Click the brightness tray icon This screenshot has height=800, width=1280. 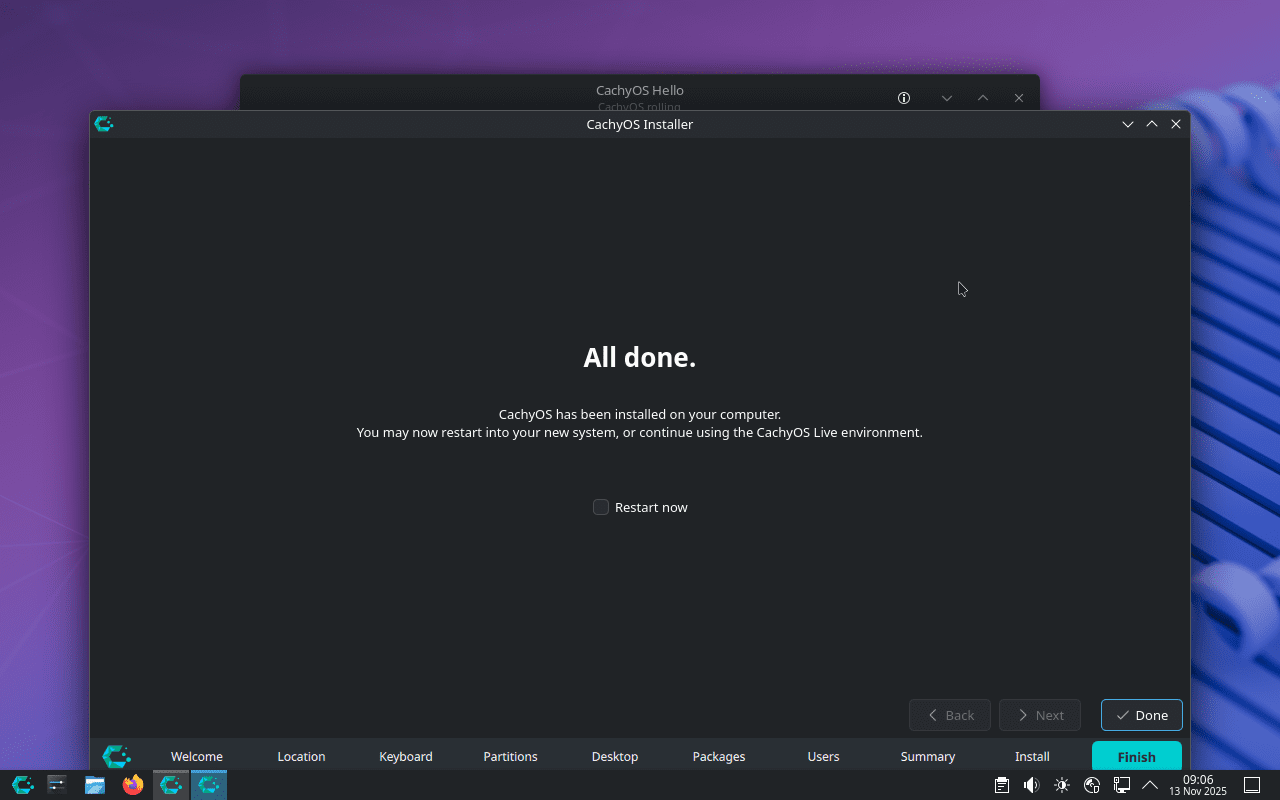click(1061, 785)
